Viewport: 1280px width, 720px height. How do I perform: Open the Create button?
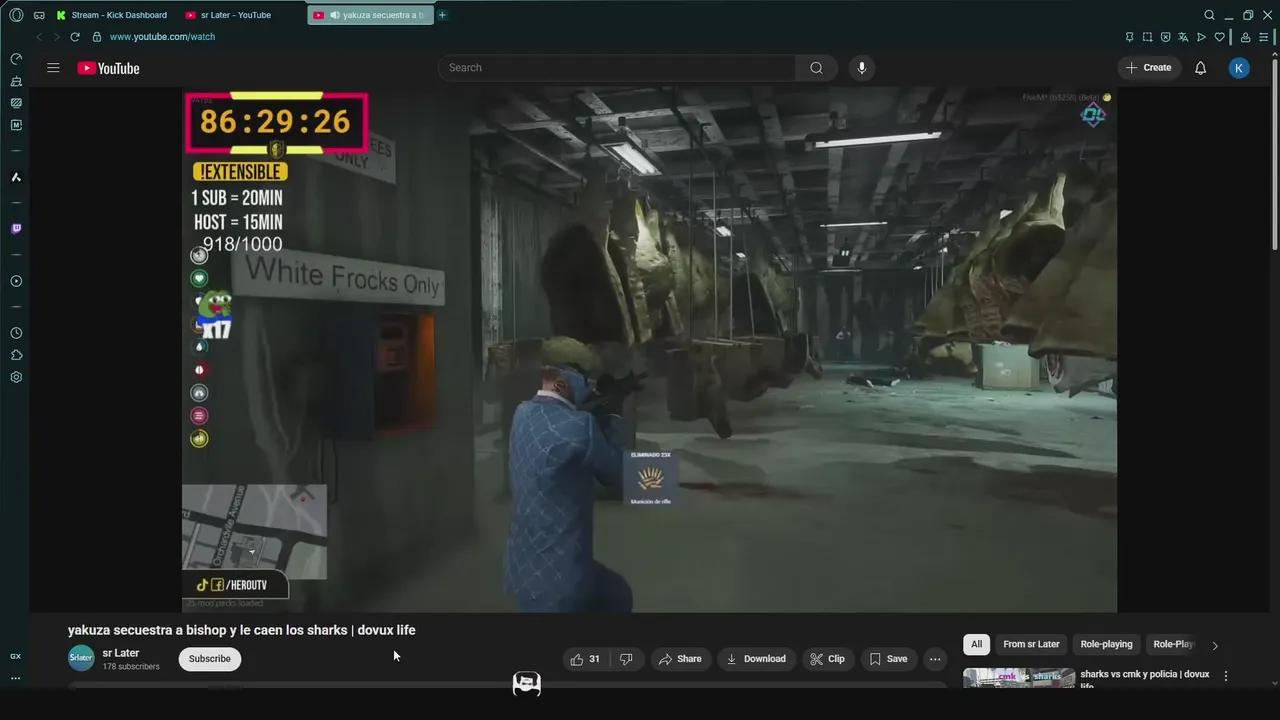(x=1147, y=68)
